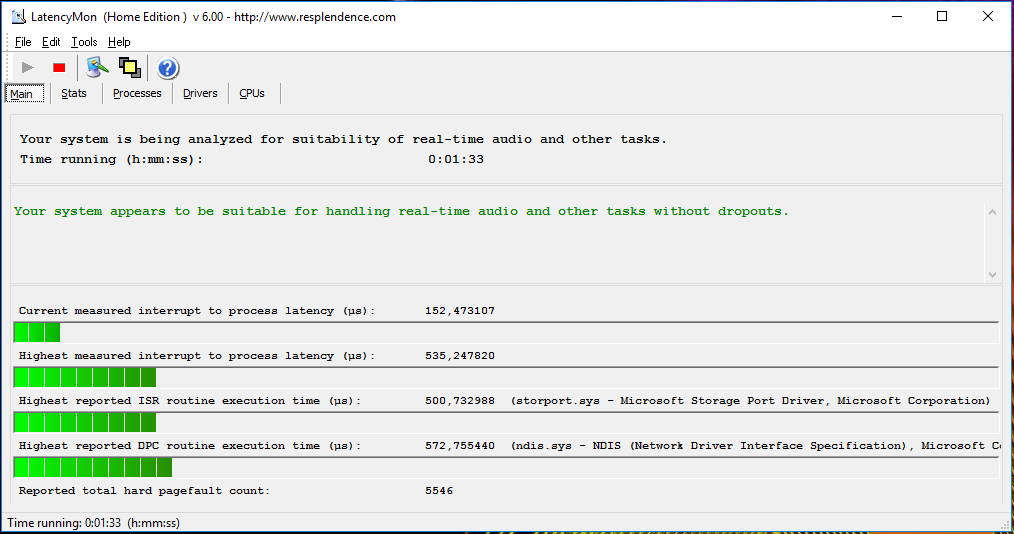Open the File menu
Screen dimensions: 1014x534
tap(23, 42)
